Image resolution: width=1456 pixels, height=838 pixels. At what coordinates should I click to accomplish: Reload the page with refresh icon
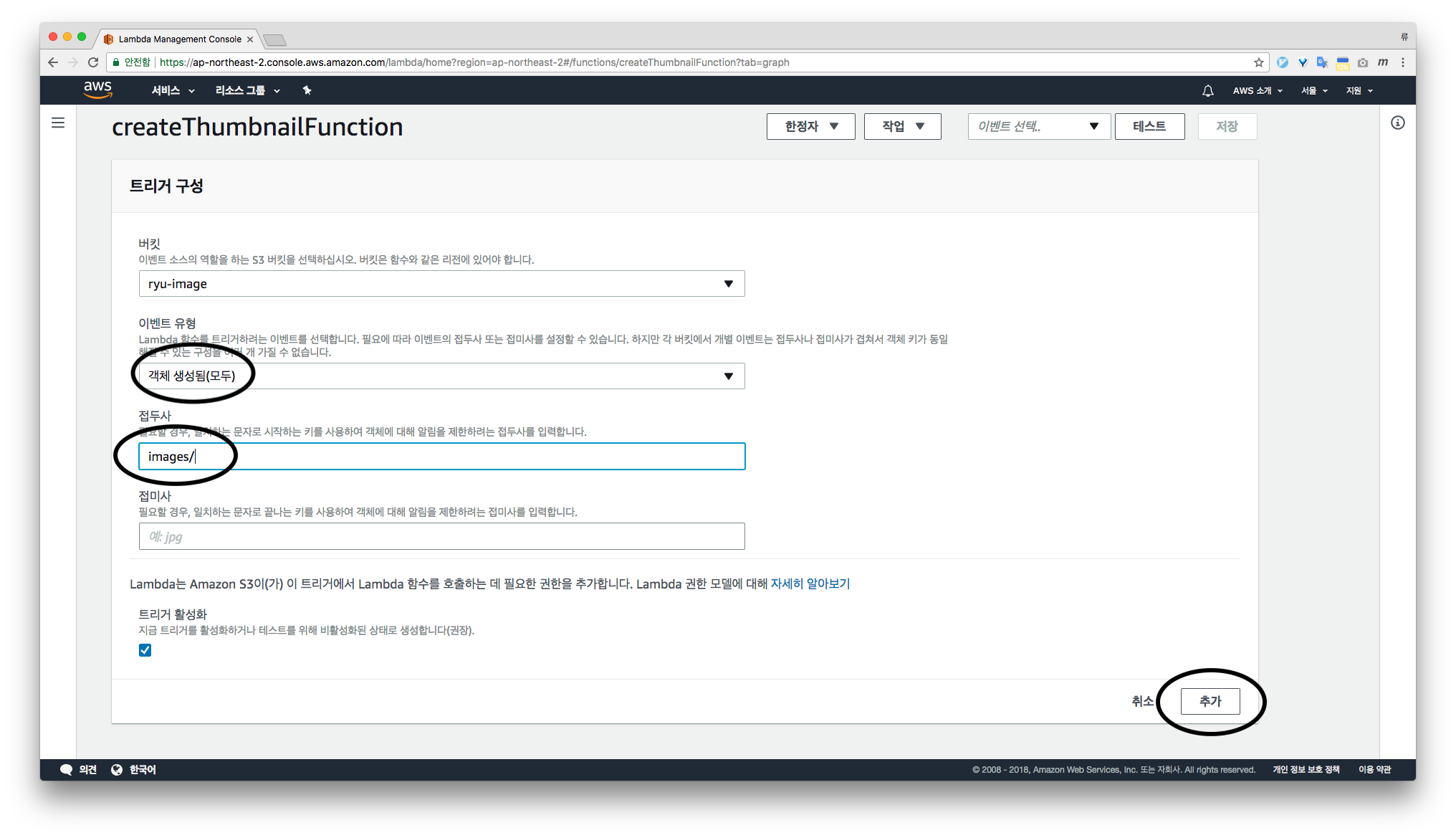[x=93, y=62]
